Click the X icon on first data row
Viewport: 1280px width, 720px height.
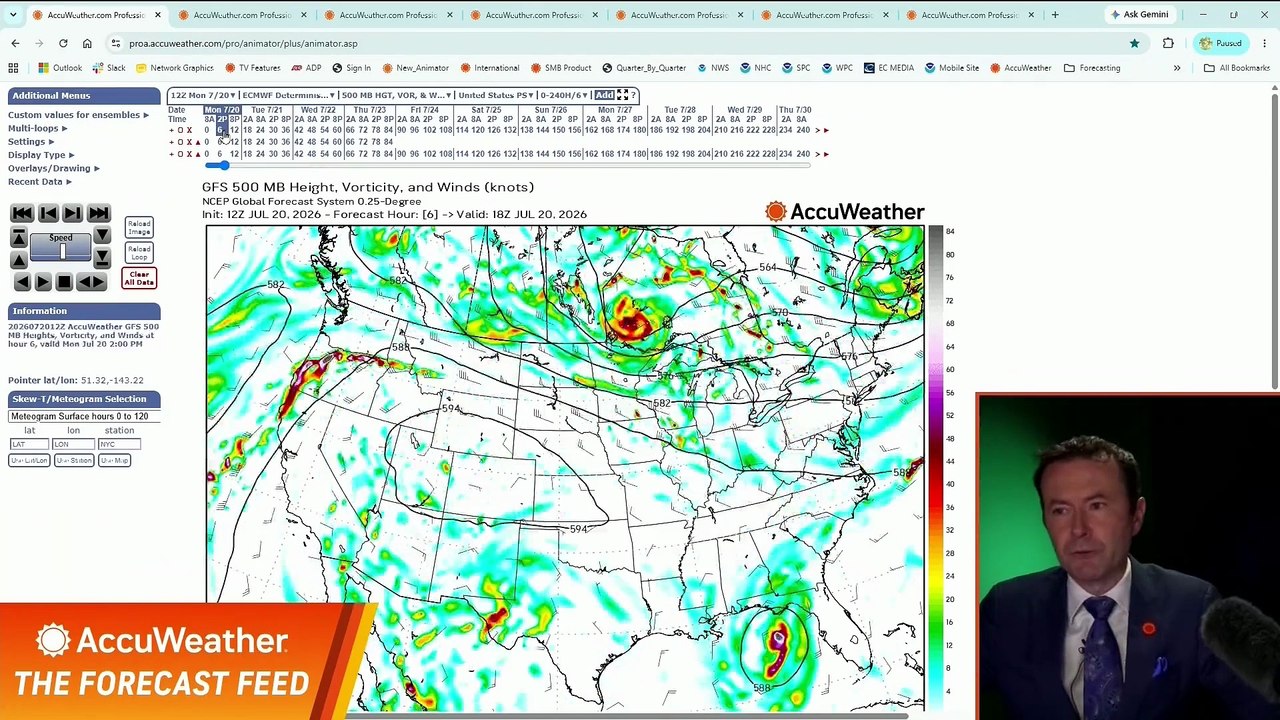coord(189,130)
